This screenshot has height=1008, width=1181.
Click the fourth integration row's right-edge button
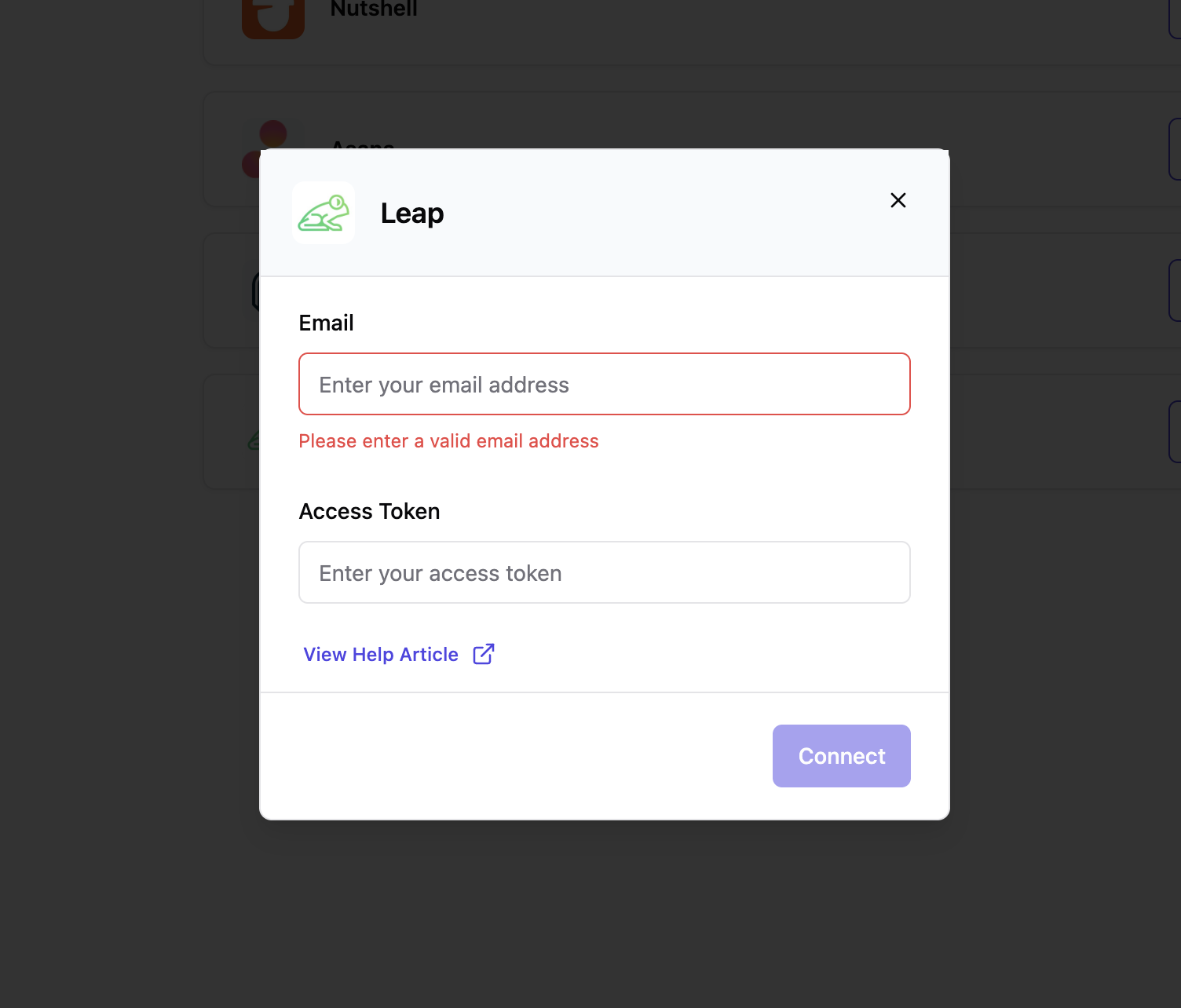pos(1175,432)
